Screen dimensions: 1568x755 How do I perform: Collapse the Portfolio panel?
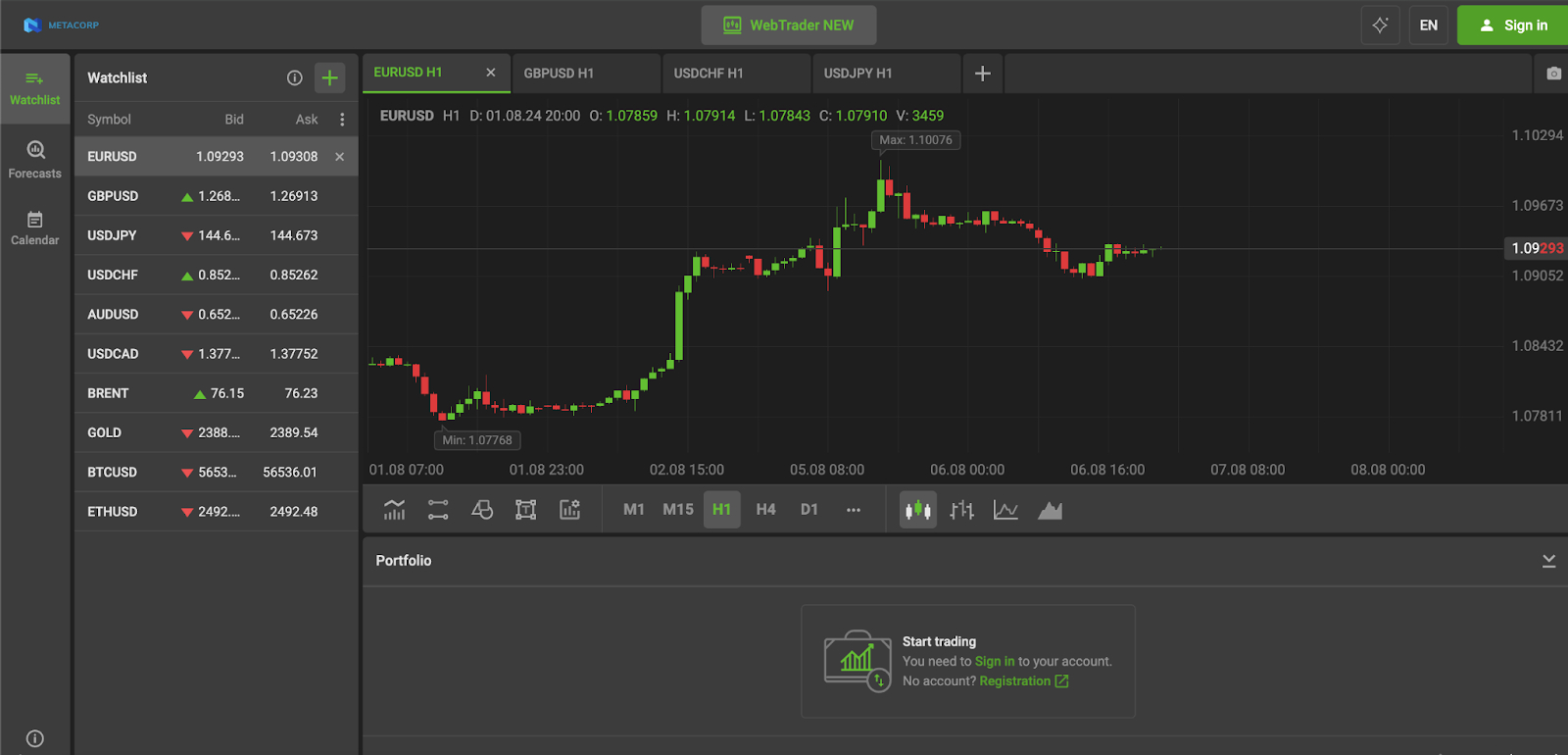pyautogui.click(x=1548, y=561)
